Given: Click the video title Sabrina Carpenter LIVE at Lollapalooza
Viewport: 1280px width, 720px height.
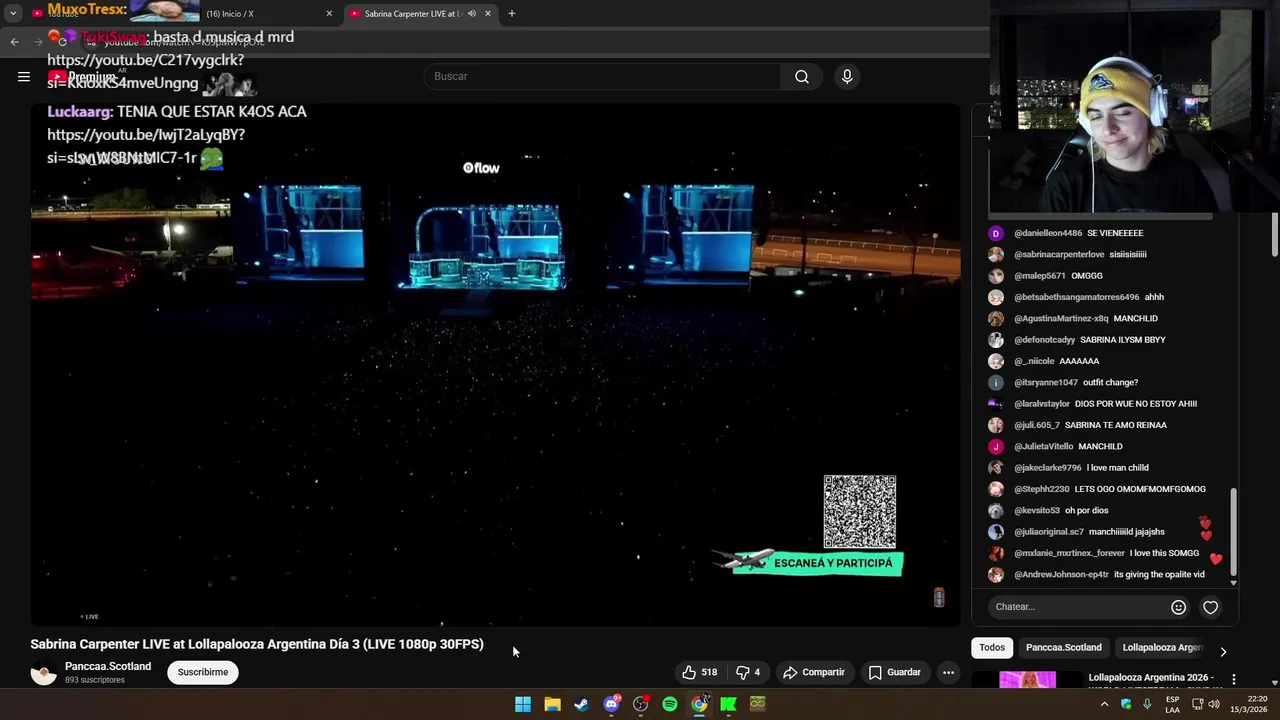Looking at the screenshot, I should point(257,644).
